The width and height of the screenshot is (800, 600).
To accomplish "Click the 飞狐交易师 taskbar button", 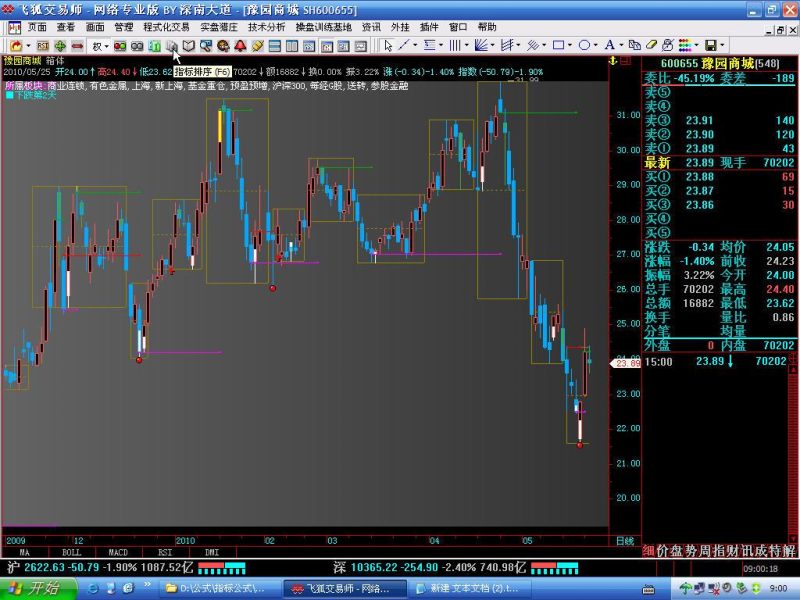I will [x=347, y=588].
